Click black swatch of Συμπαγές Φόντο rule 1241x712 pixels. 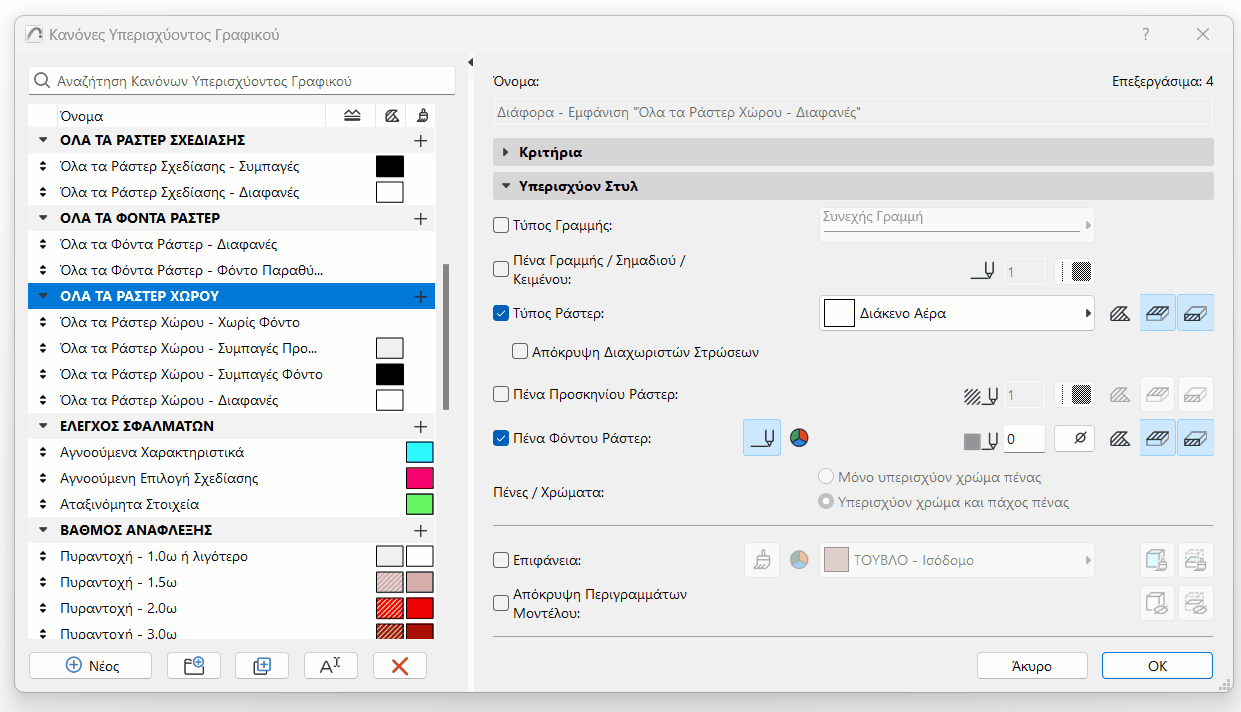pyautogui.click(x=389, y=374)
